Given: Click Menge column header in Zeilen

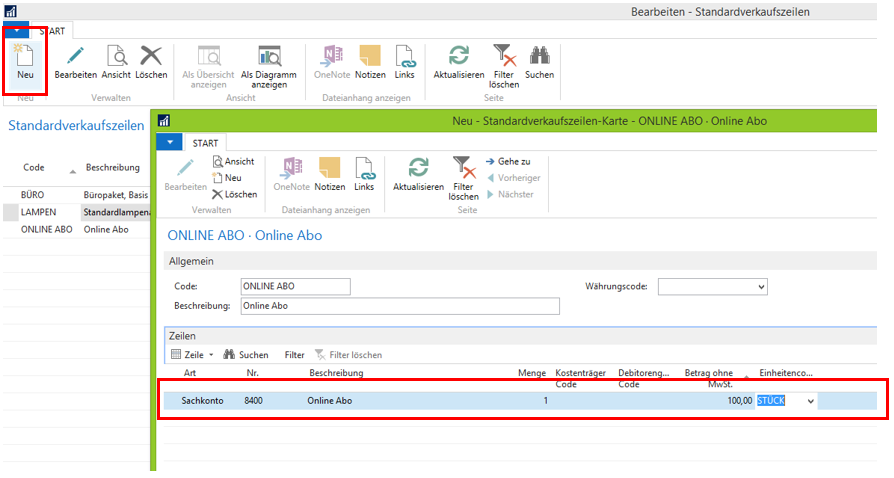Looking at the screenshot, I should [x=532, y=373].
